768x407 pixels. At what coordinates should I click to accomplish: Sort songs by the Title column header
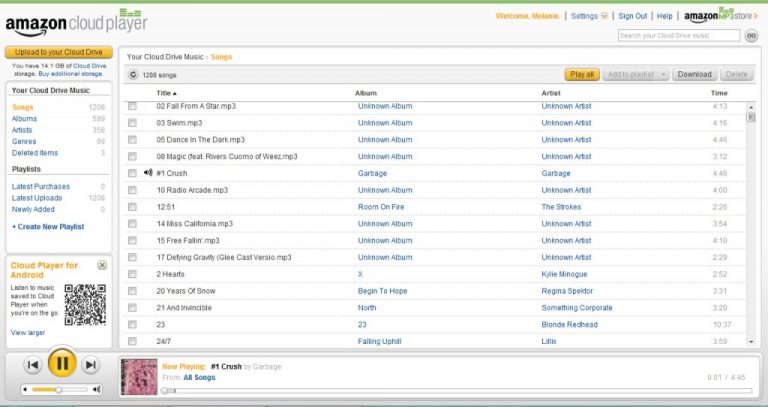coord(166,93)
